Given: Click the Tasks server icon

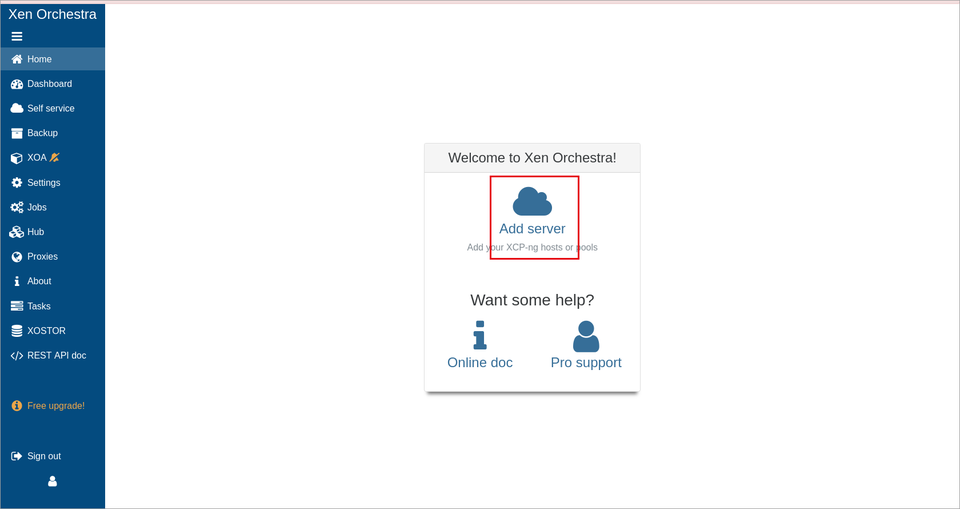Looking at the screenshot, I should [17, 306].
